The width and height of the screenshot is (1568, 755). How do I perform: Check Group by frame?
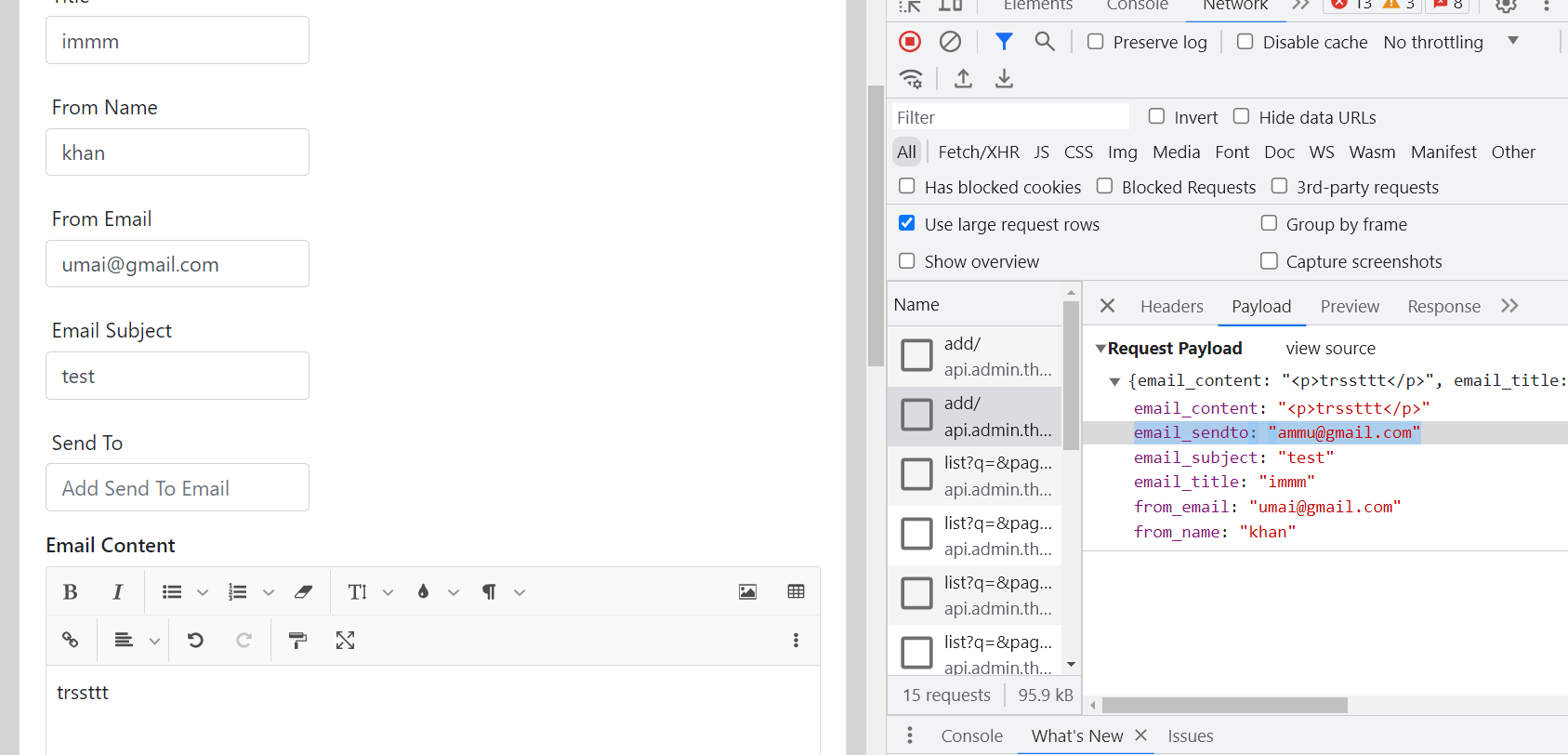coord(1269,223)
